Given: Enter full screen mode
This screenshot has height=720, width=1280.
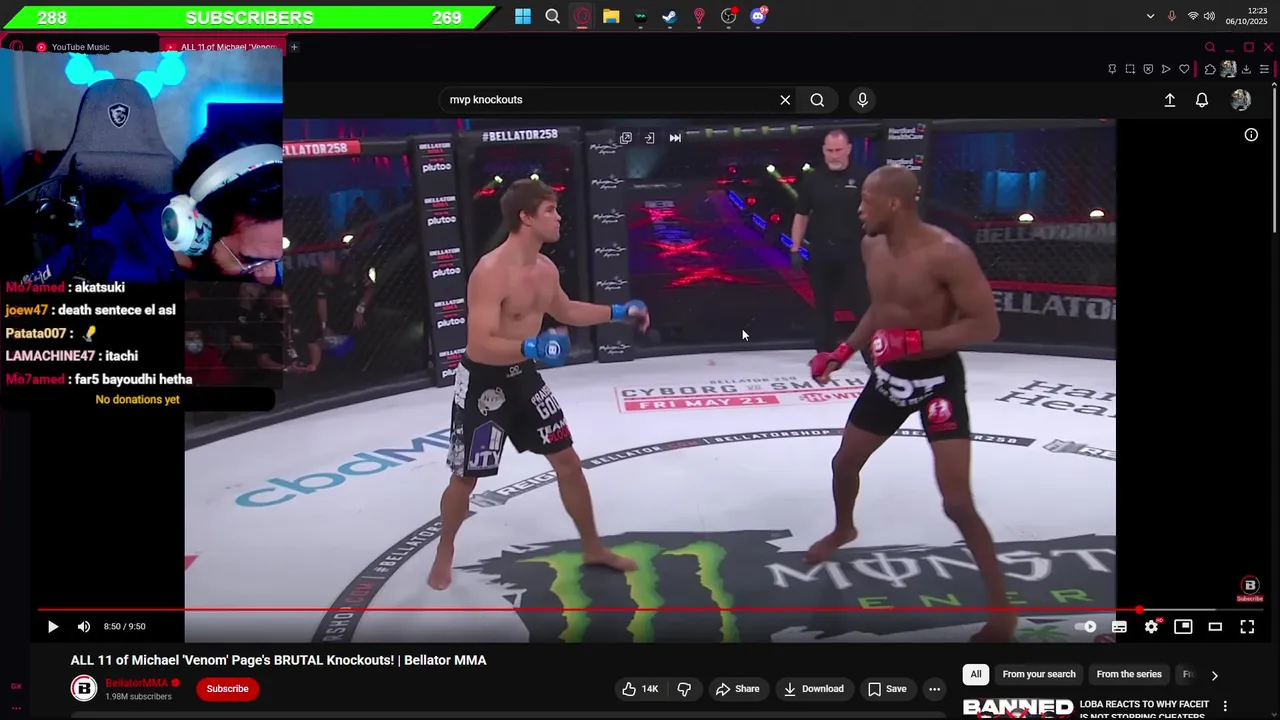Looking at the screenshot, I should (1247, 627).
